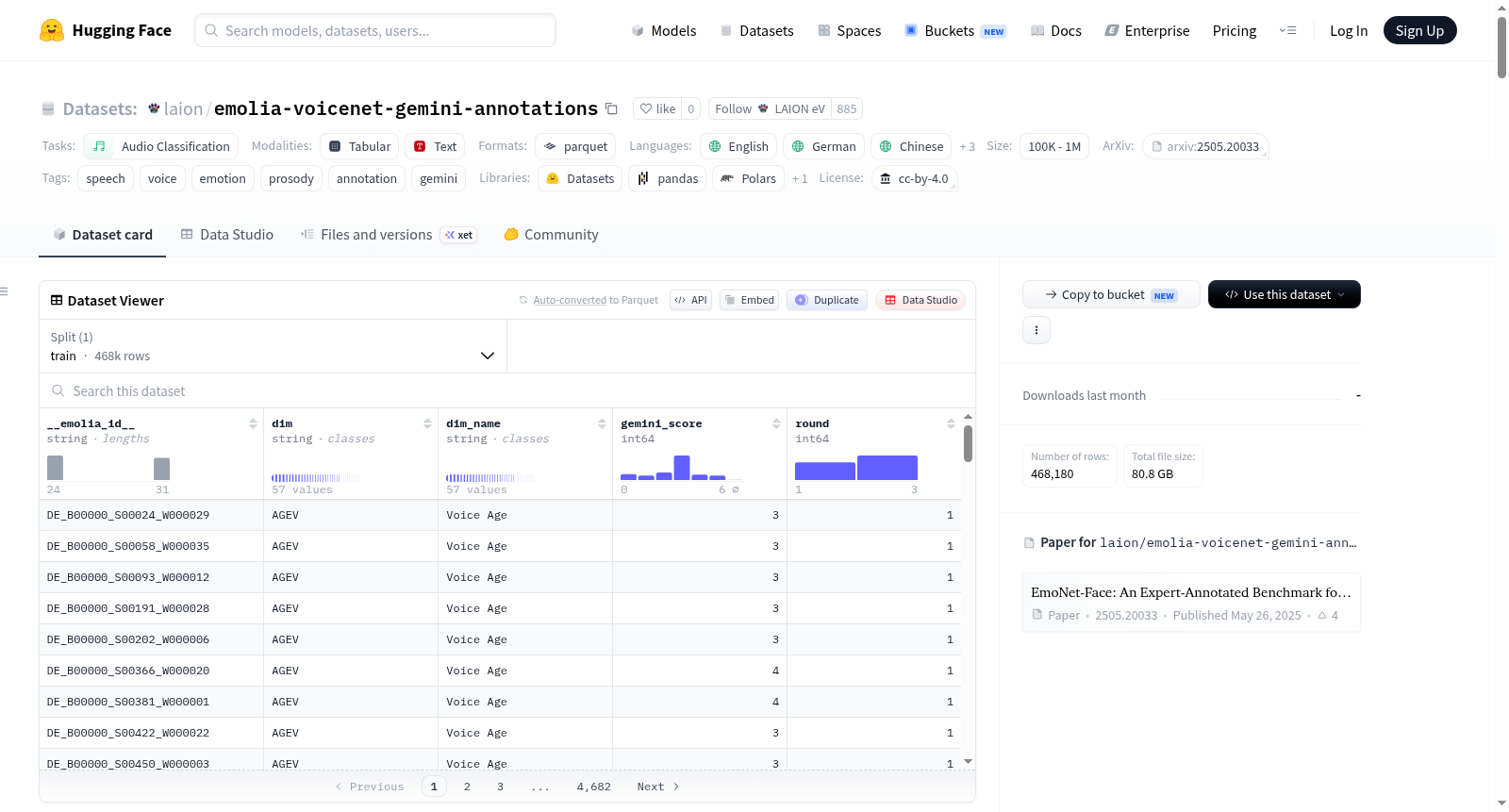Click the dataset viewer vertical scrollbar
Viewport: 1509px width, 812px height.
click(x=968, y=443)
